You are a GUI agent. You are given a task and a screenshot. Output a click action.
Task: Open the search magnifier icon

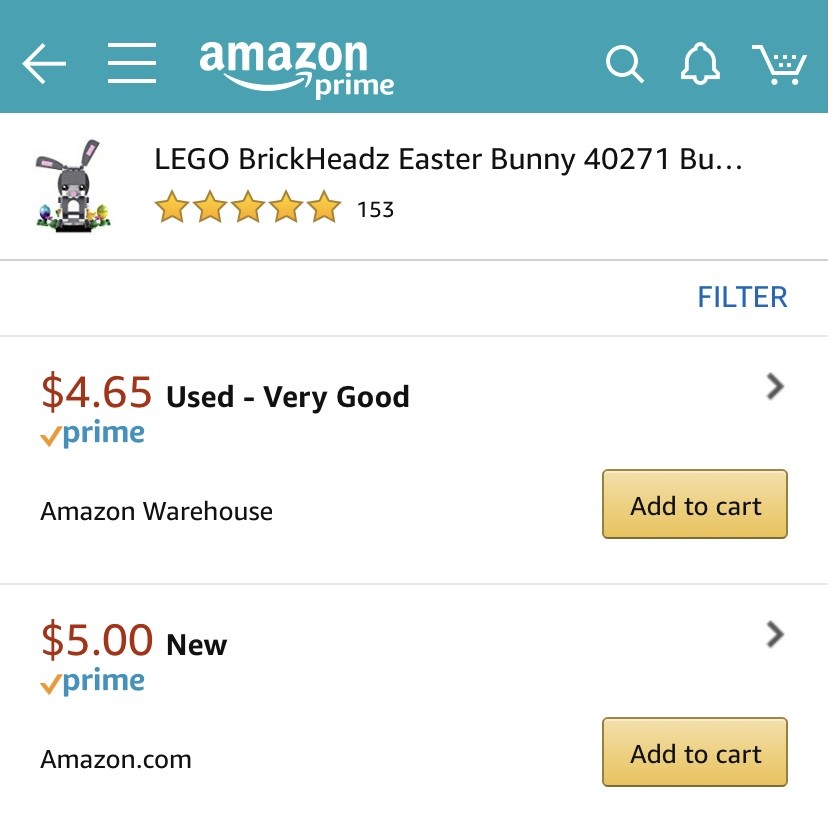(x=625, y=65)
